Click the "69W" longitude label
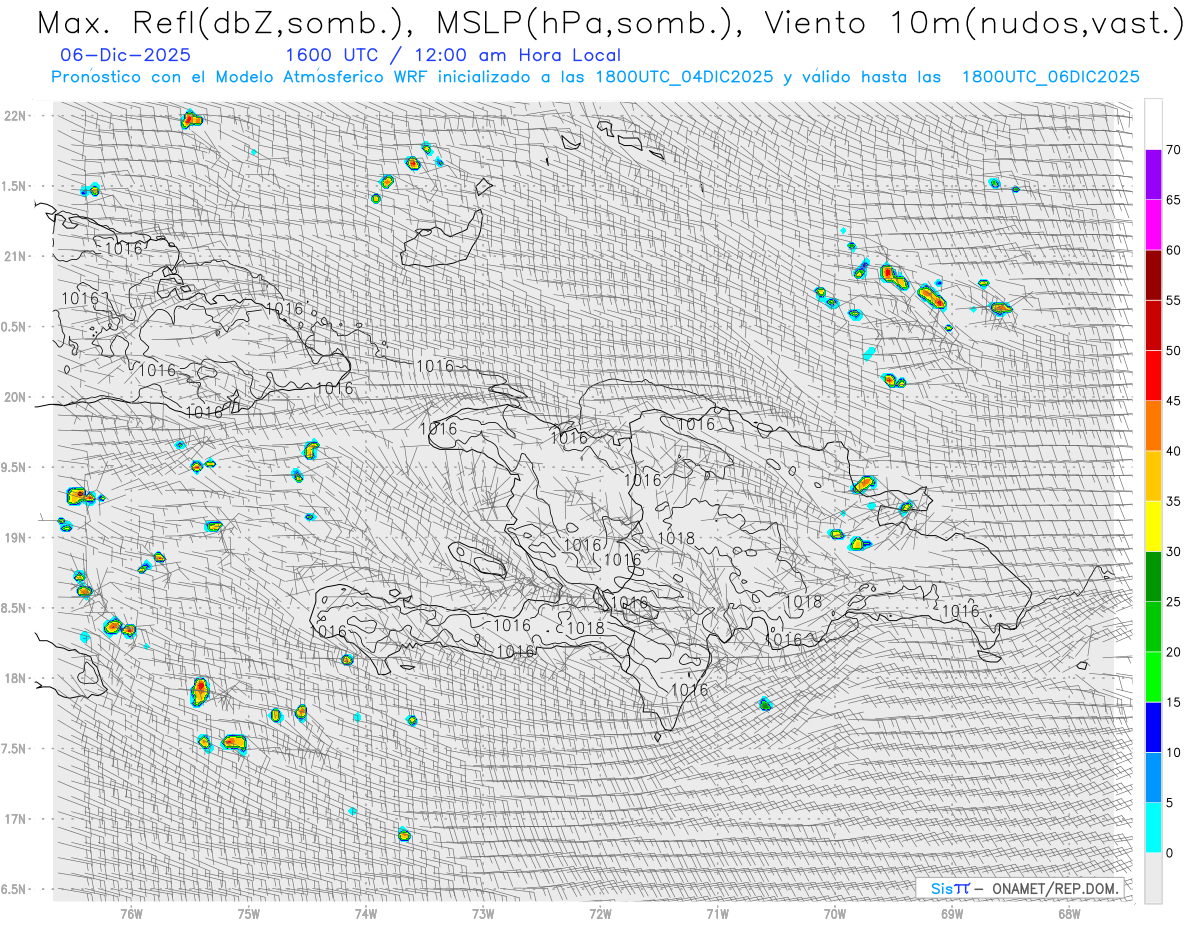 pos(951,912)
